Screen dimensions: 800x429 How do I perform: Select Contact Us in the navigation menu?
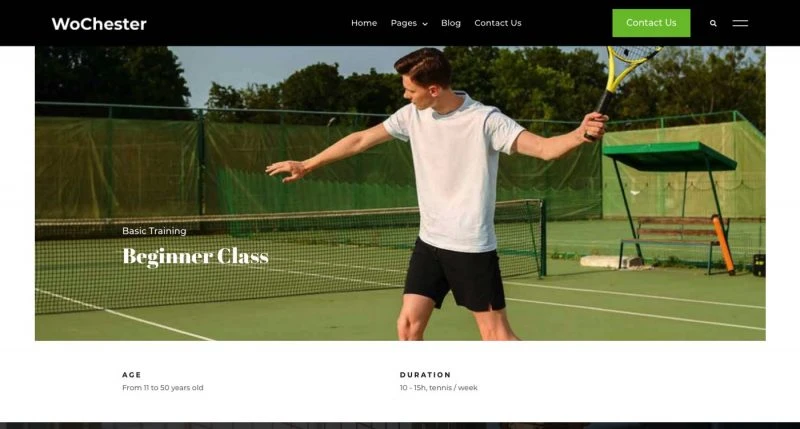coord(497,23)
